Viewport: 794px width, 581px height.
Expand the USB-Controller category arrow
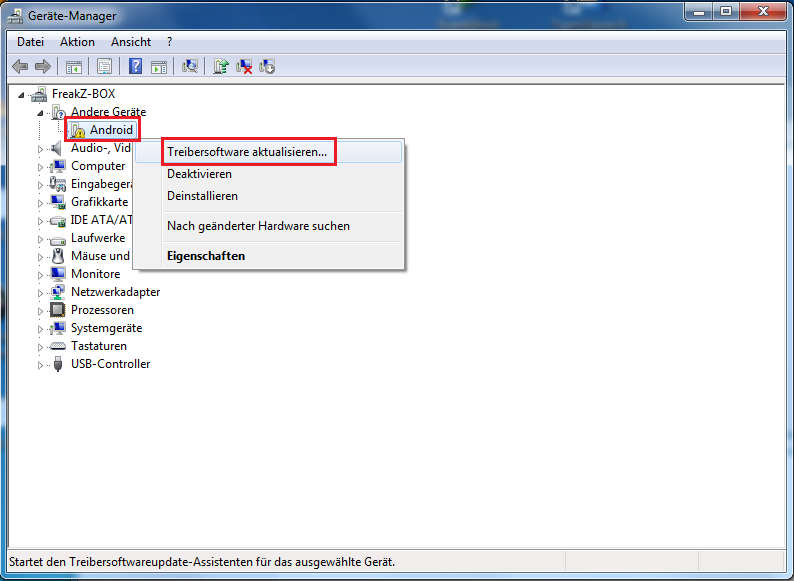click(x=41, y=365)
